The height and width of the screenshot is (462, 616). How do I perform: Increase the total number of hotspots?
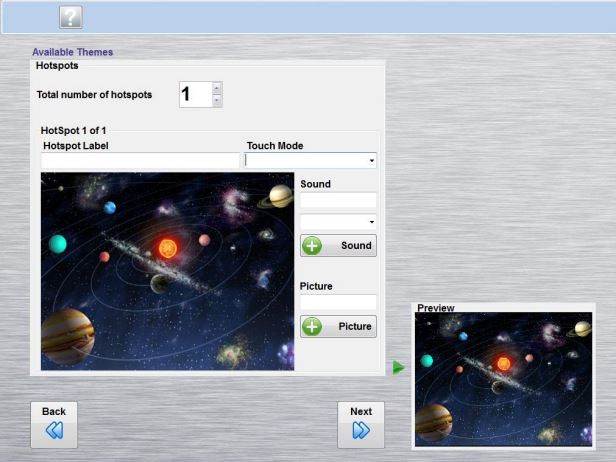tap(217, 89)
